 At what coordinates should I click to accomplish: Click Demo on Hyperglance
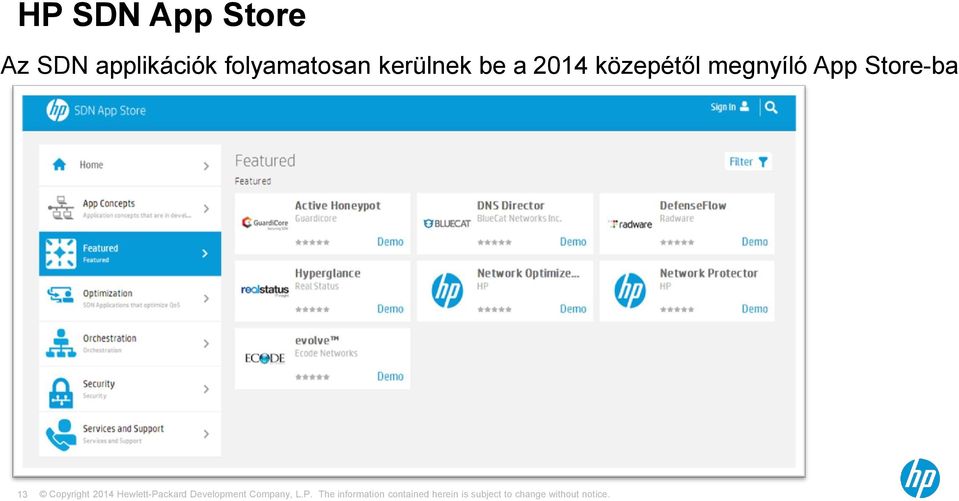click(x=390, y=309)
